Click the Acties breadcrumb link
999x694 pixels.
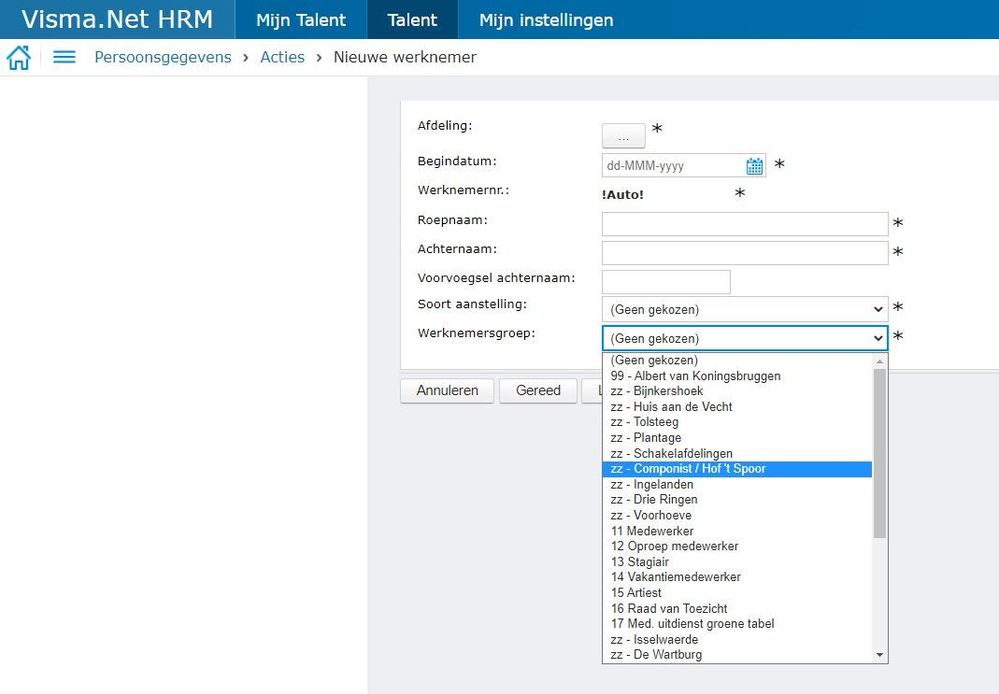(x=282, y=58)
